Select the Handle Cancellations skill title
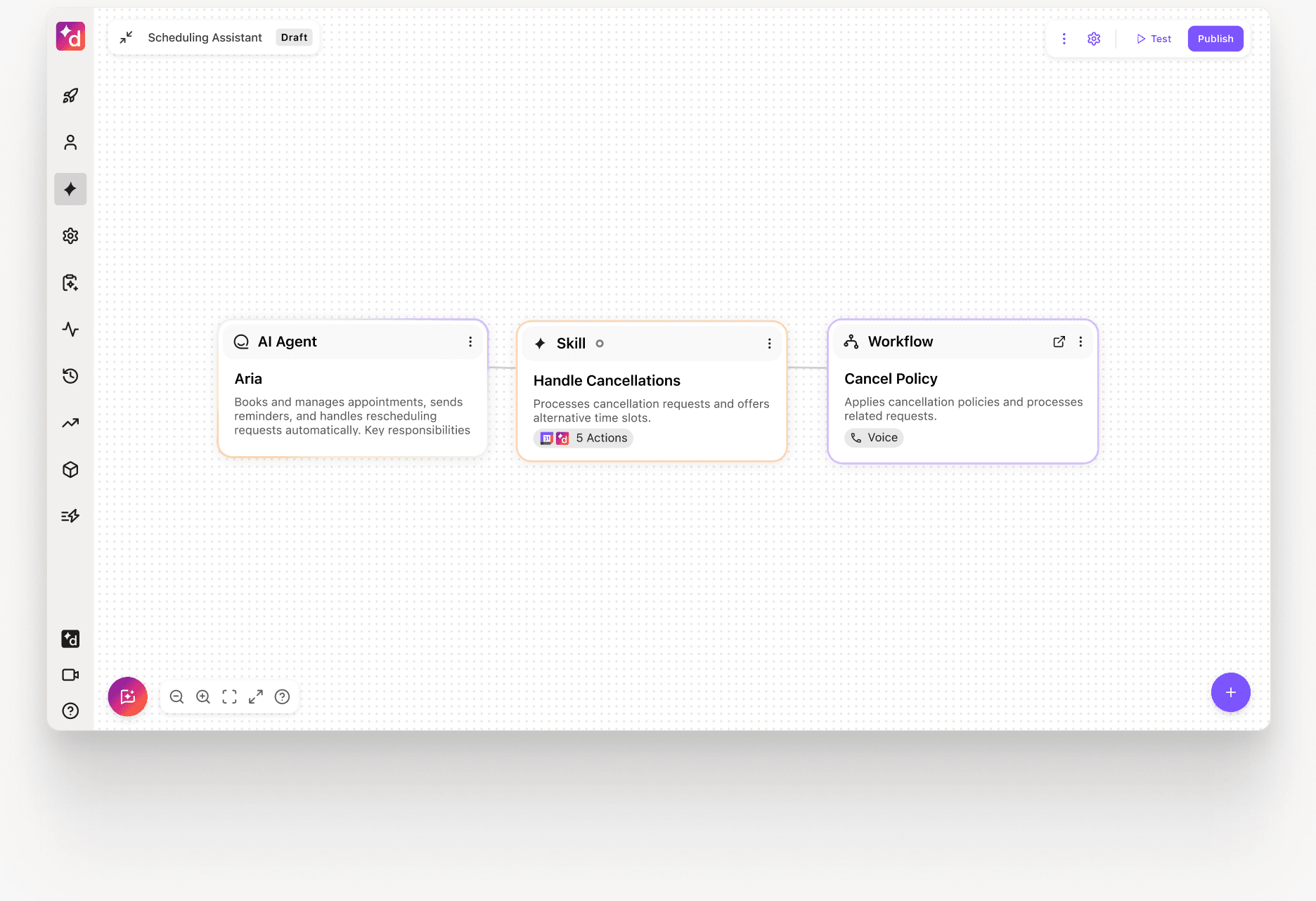The height and width of the screenshot is (901, 1316). tap(607, 381)
